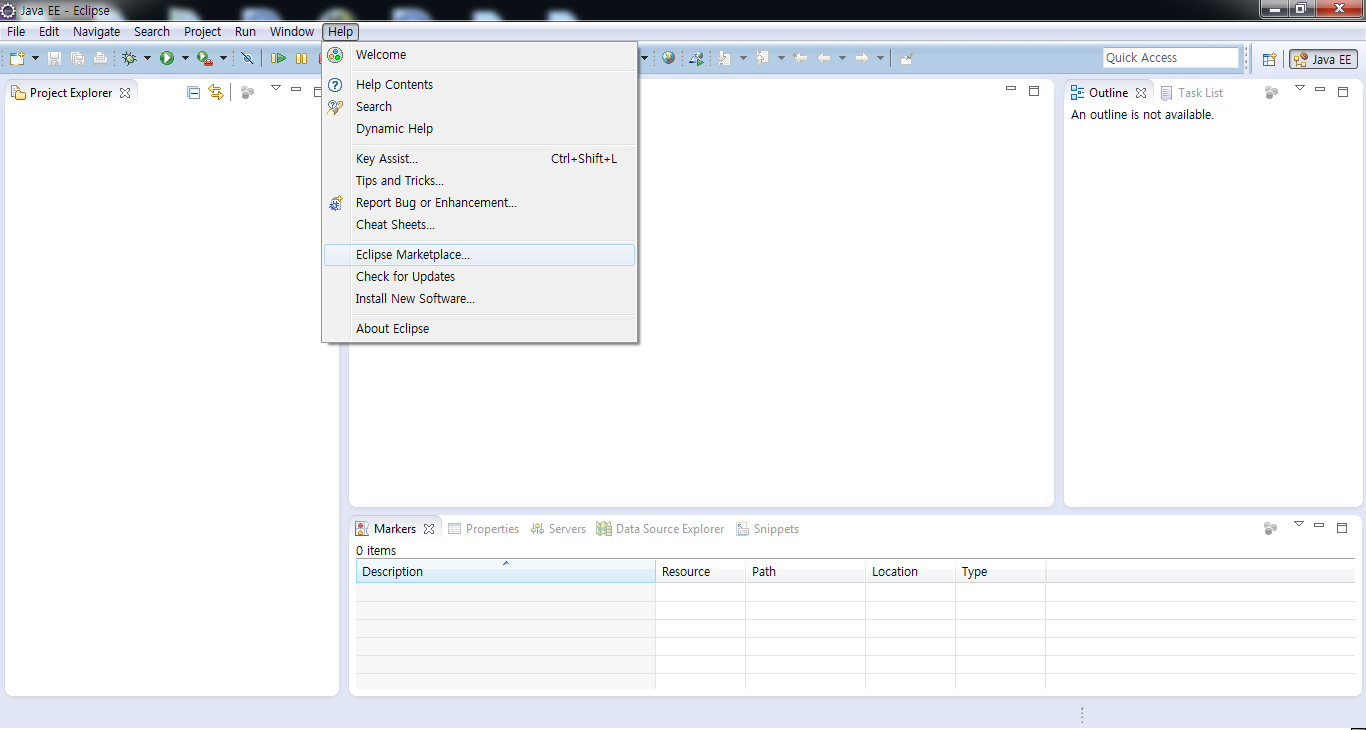Minimize the Outline view
The image size is (1366, 730).
point(1320,89)
